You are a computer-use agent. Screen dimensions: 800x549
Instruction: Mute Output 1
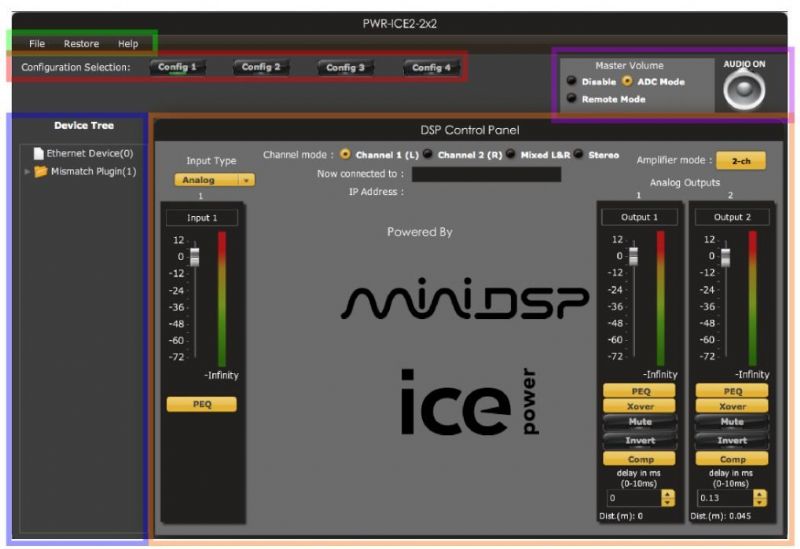point(640,422)
